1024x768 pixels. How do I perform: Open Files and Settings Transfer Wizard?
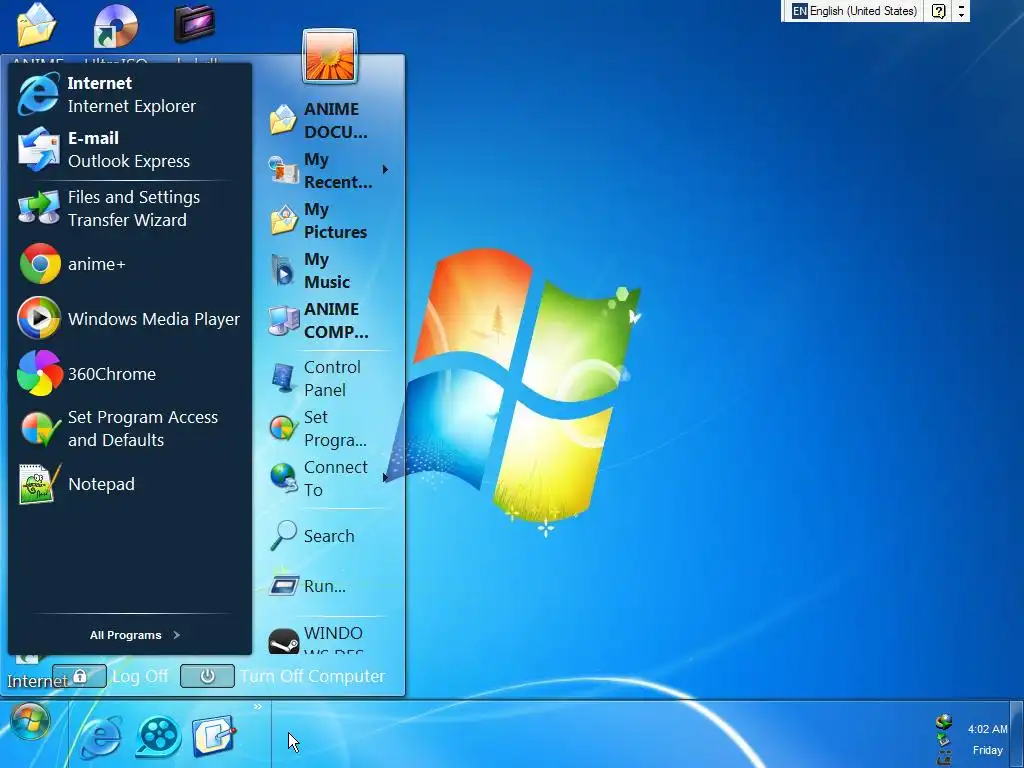pyautogui.click(x=129, y=208)
